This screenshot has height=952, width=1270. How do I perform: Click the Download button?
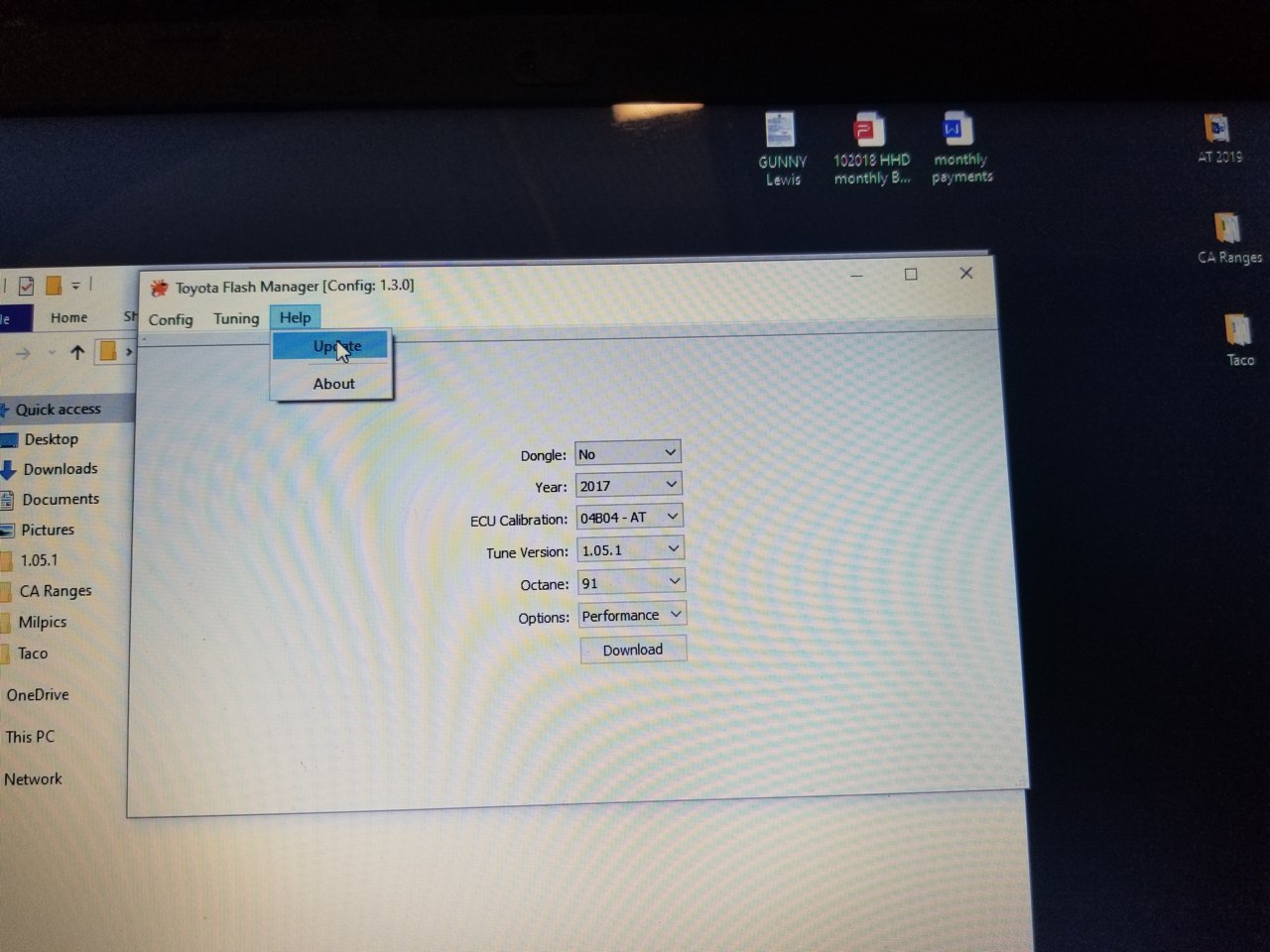[x=633, y=650]
